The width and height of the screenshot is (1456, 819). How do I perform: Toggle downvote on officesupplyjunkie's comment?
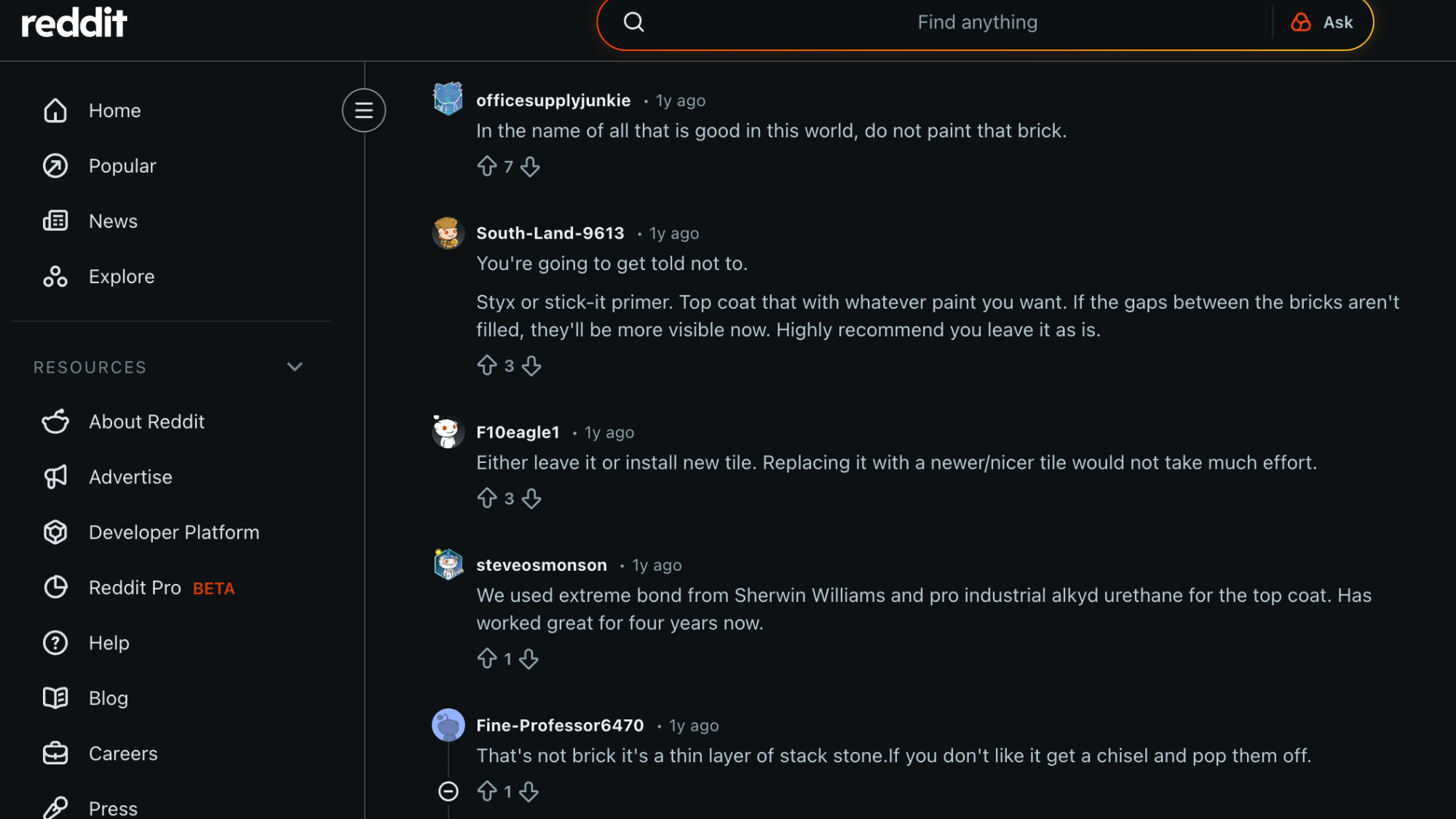point(531,167)
